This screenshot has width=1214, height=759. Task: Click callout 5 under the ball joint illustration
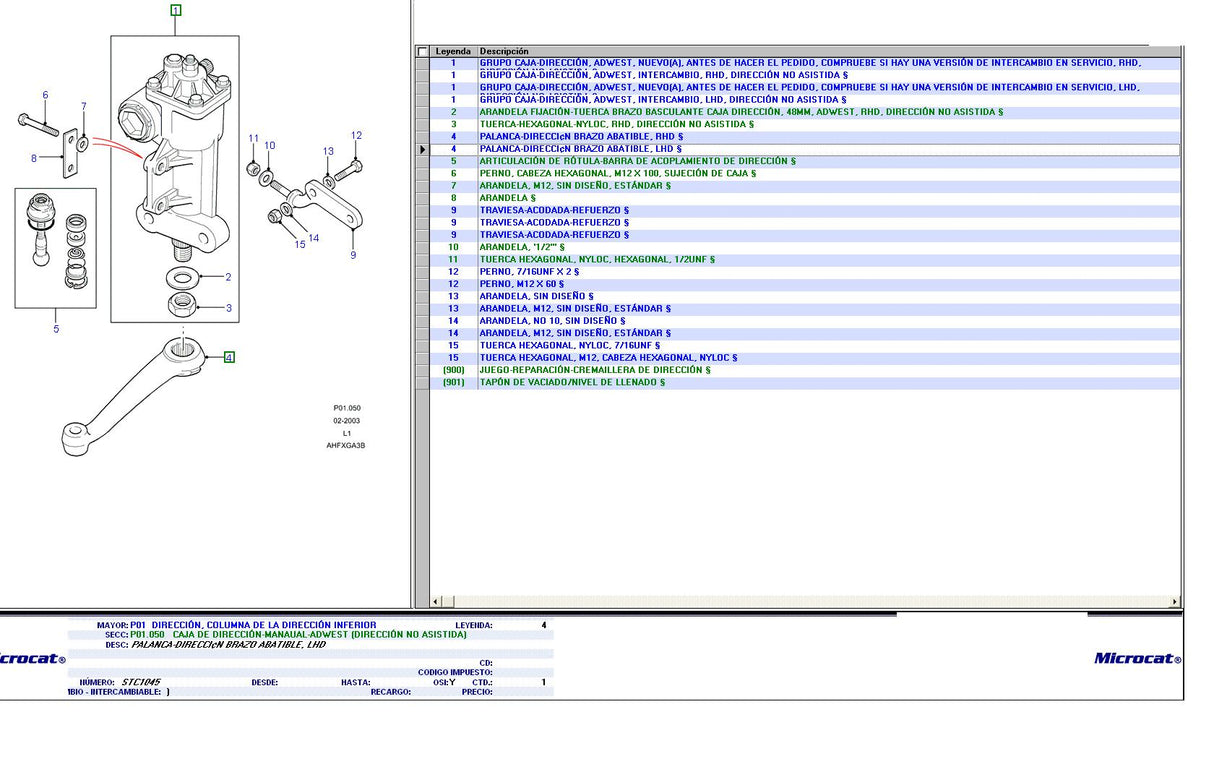[56, 329]
